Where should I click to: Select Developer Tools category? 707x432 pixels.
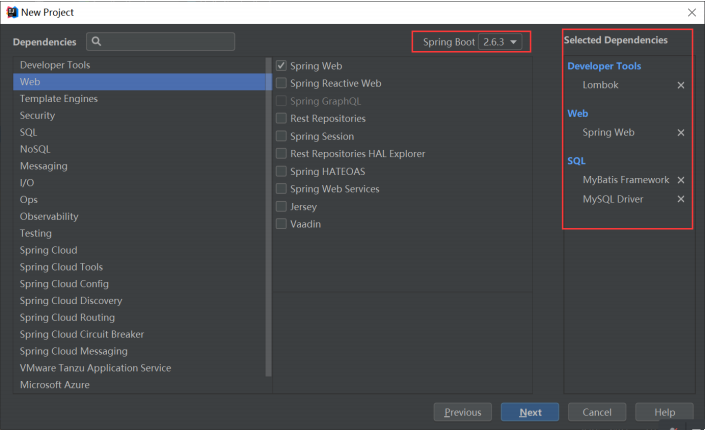coord(140,65)
